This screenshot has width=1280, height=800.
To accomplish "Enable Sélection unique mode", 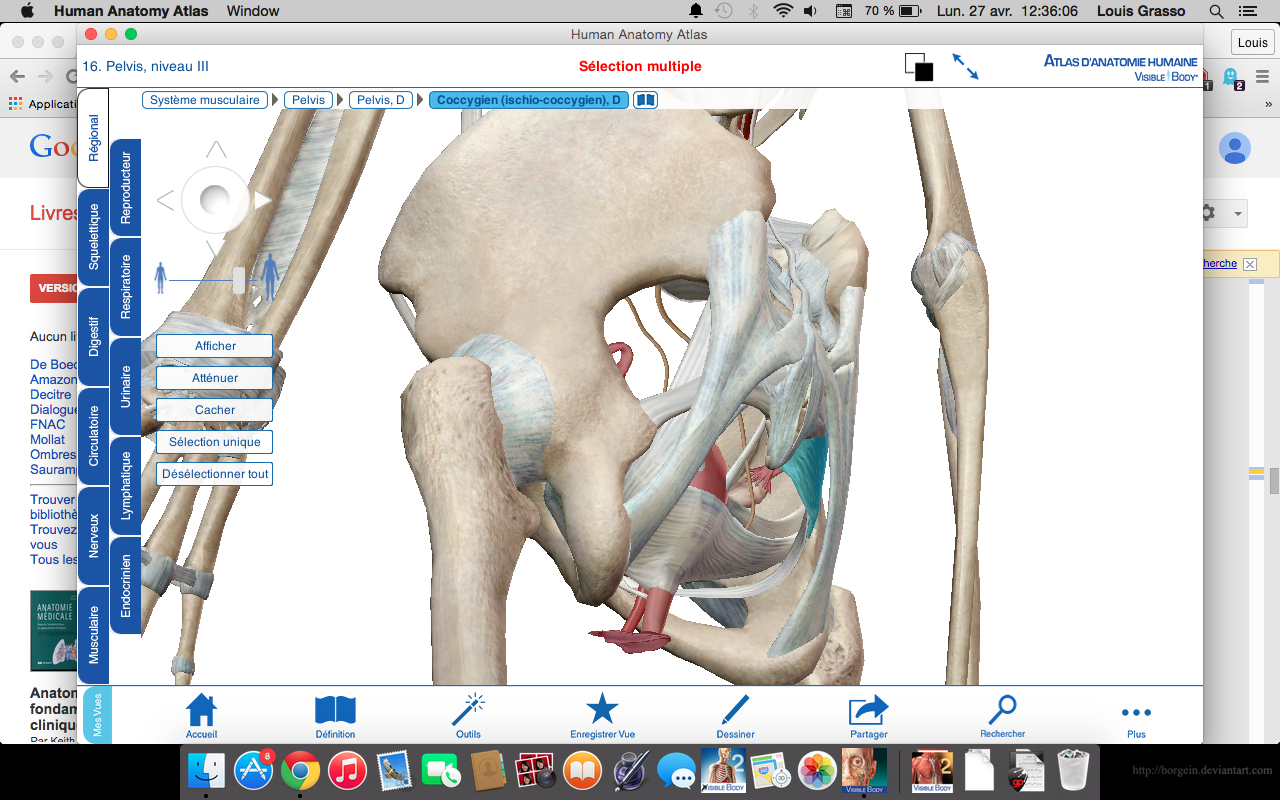I will point(214,442).
